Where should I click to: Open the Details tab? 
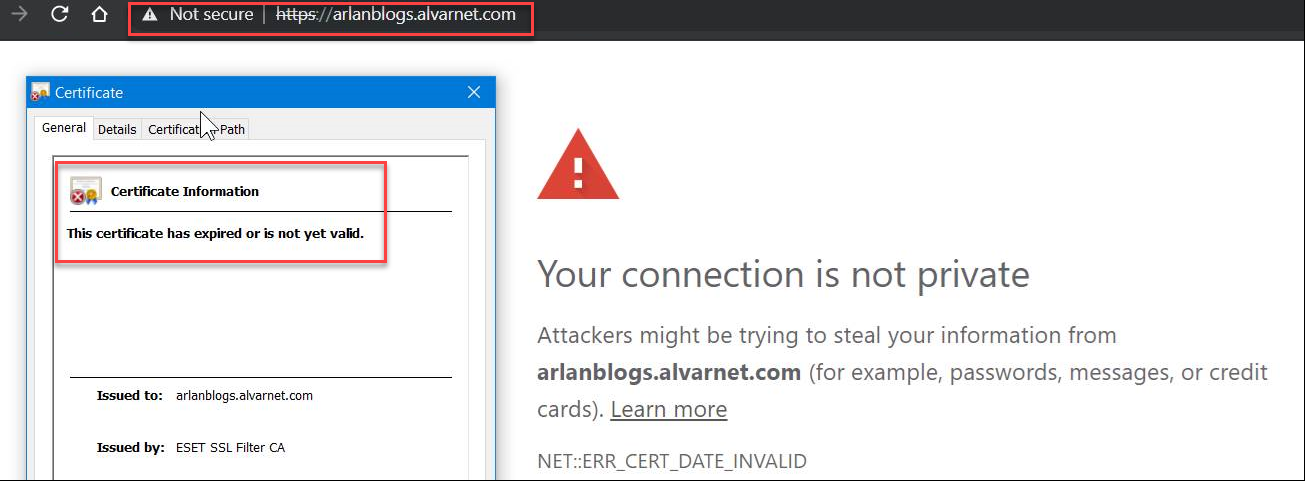[x=117, y=129]
